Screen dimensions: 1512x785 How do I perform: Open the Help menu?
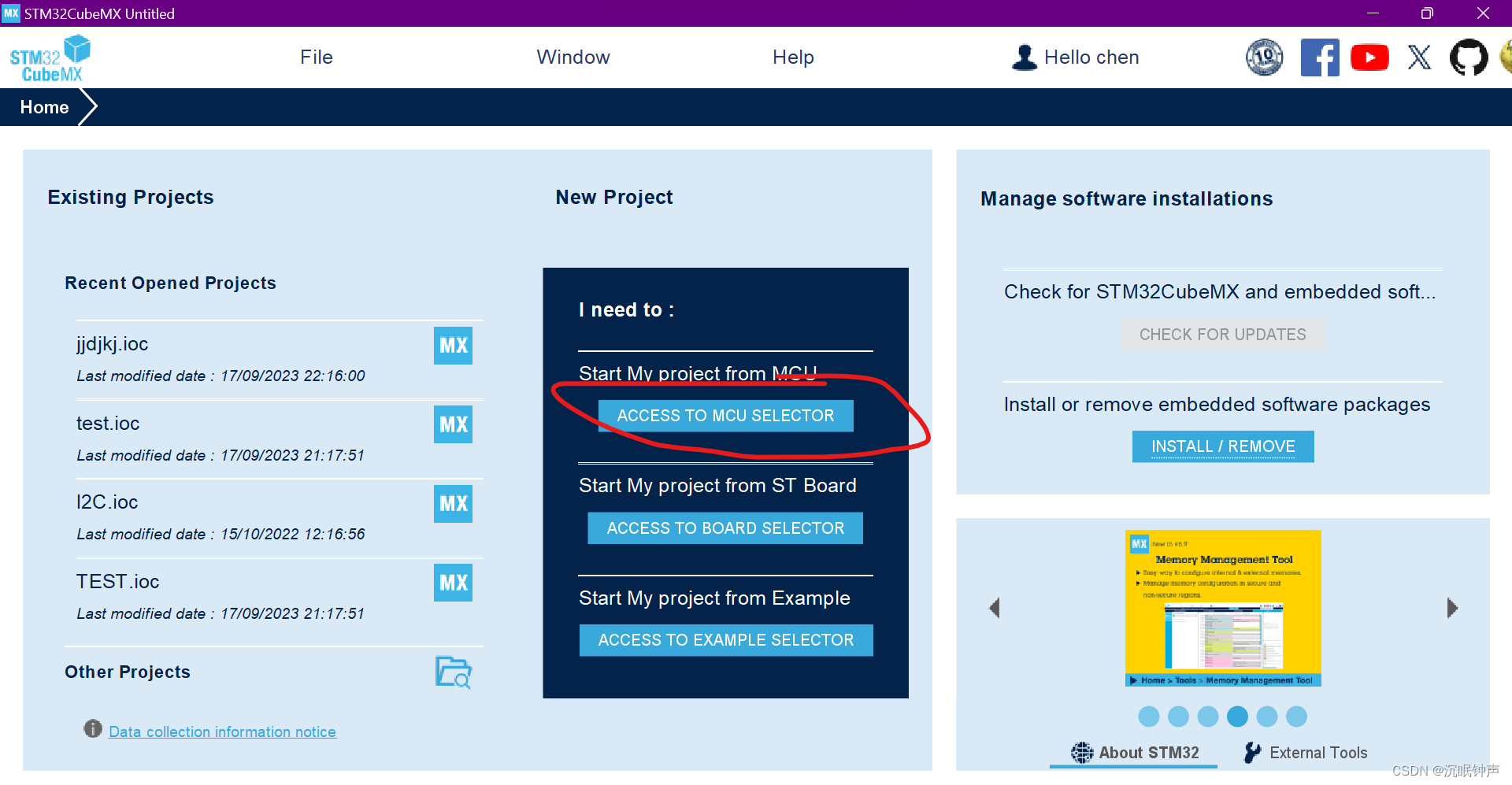793,57
